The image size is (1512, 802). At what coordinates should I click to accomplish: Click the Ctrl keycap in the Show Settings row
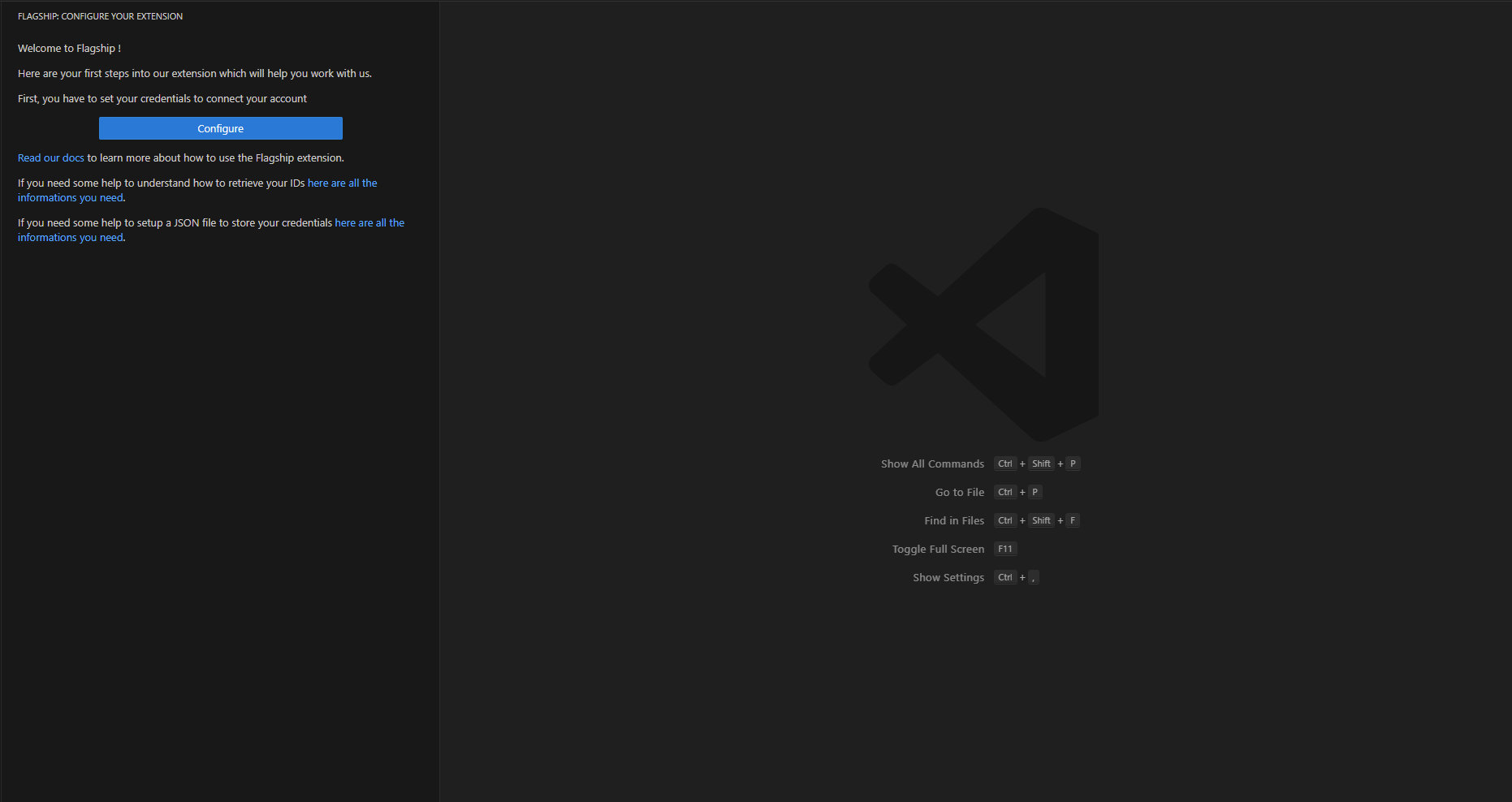(1005, 578)
